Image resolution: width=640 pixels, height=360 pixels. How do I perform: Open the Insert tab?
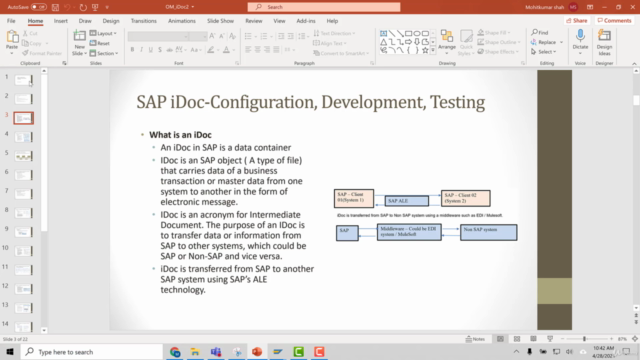click(x=61, y=21)
